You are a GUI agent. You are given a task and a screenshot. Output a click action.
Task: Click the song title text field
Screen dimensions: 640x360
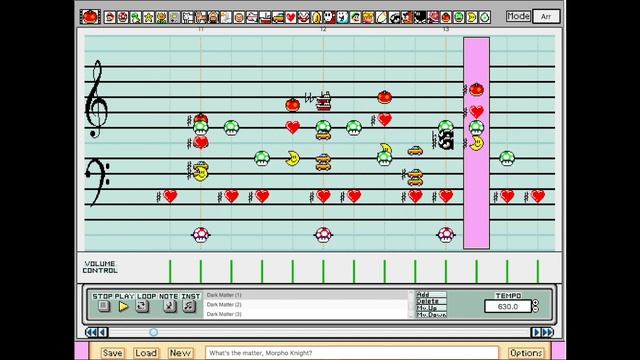tap(352, 353)
